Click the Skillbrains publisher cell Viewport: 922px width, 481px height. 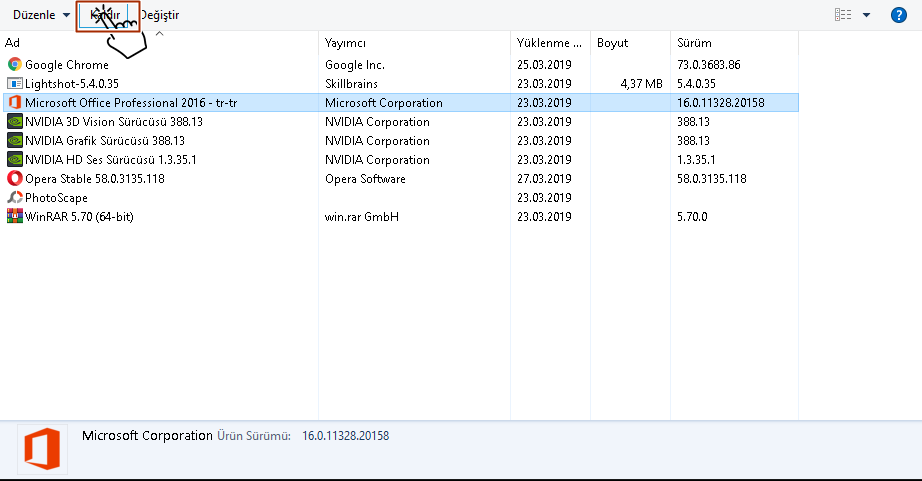click(x=351, y=83)
